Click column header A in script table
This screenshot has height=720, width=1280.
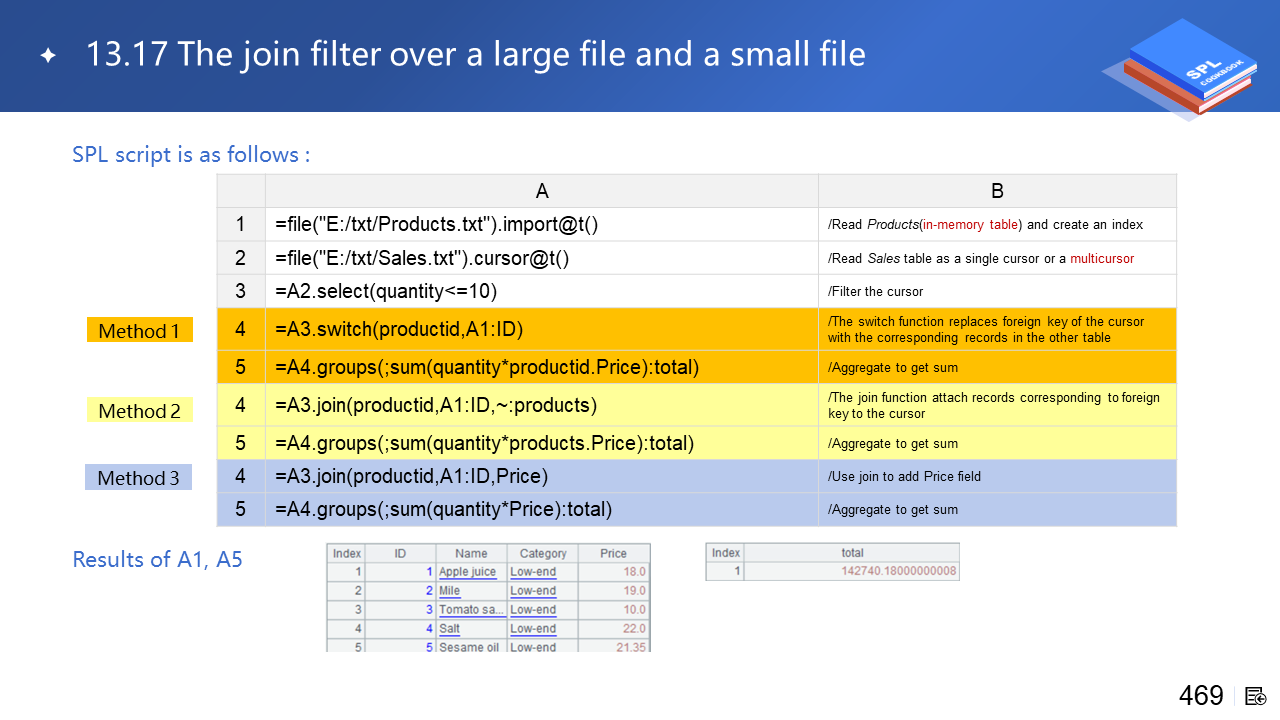[541, 191]
